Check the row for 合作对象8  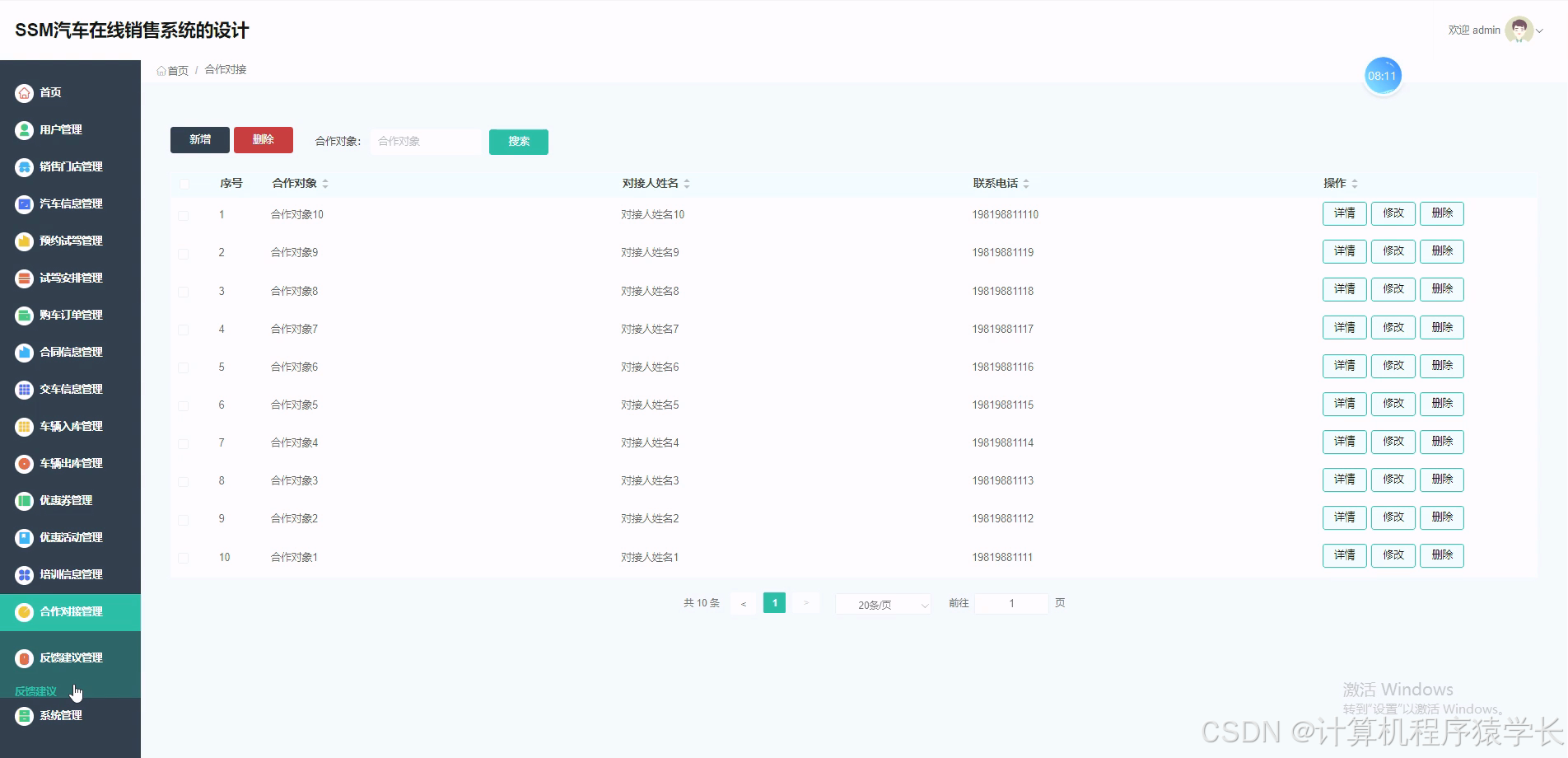coord(184,292)
